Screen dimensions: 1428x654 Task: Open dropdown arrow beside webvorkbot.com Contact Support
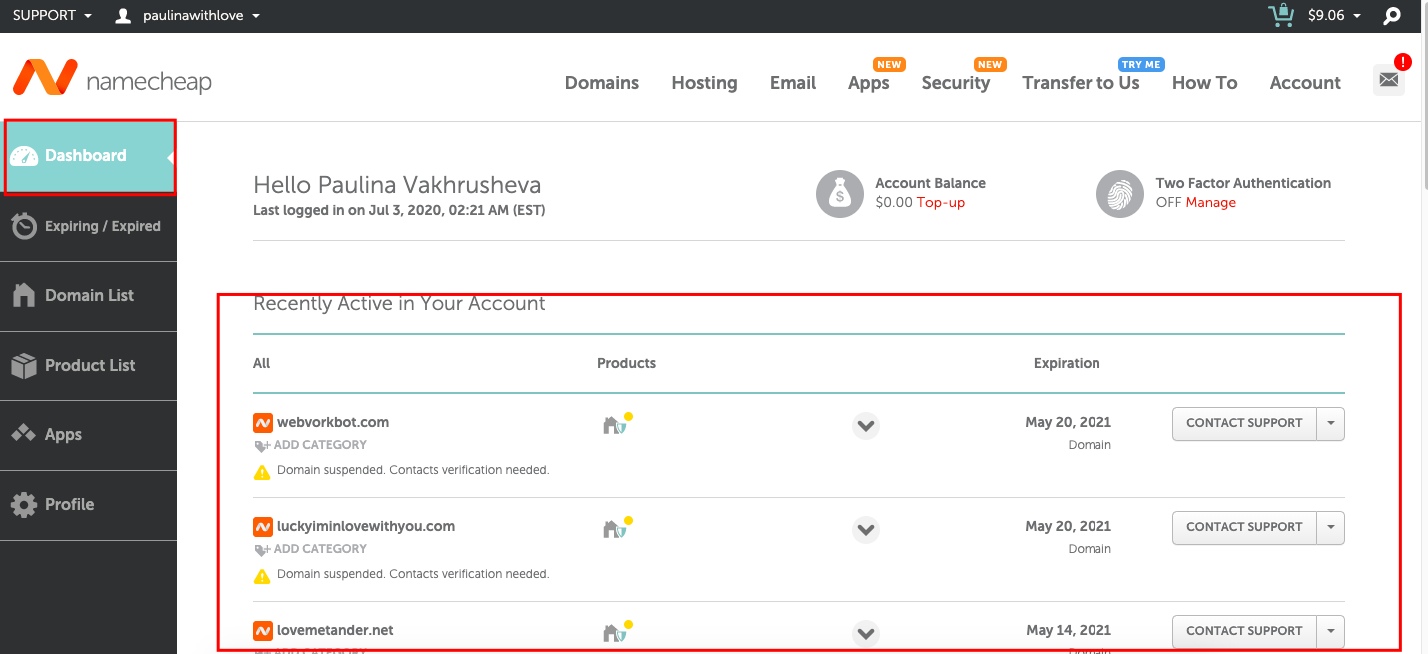[1331, 423]
